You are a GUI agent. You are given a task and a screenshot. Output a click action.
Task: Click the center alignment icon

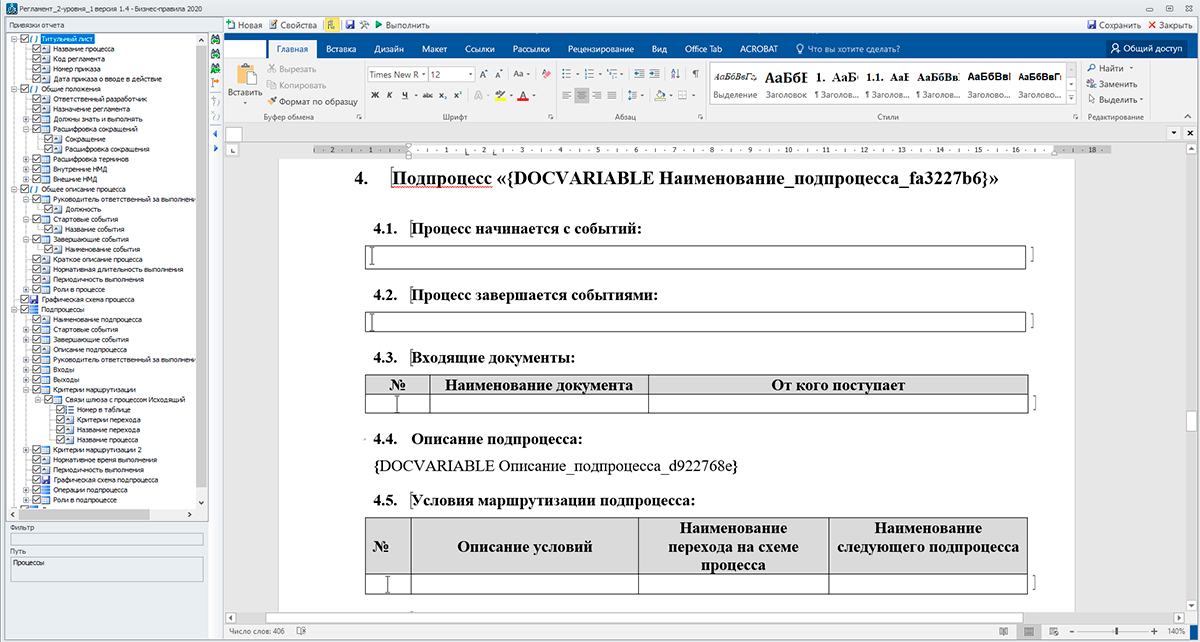(582, 95)
